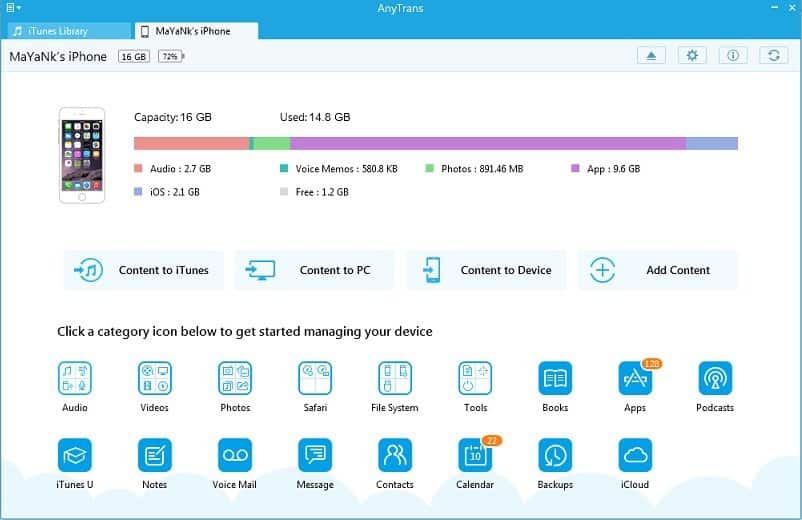Click the iPhone device thumbnail image
The height and width of the screenshot is (520, 802).
coord(82,155)
